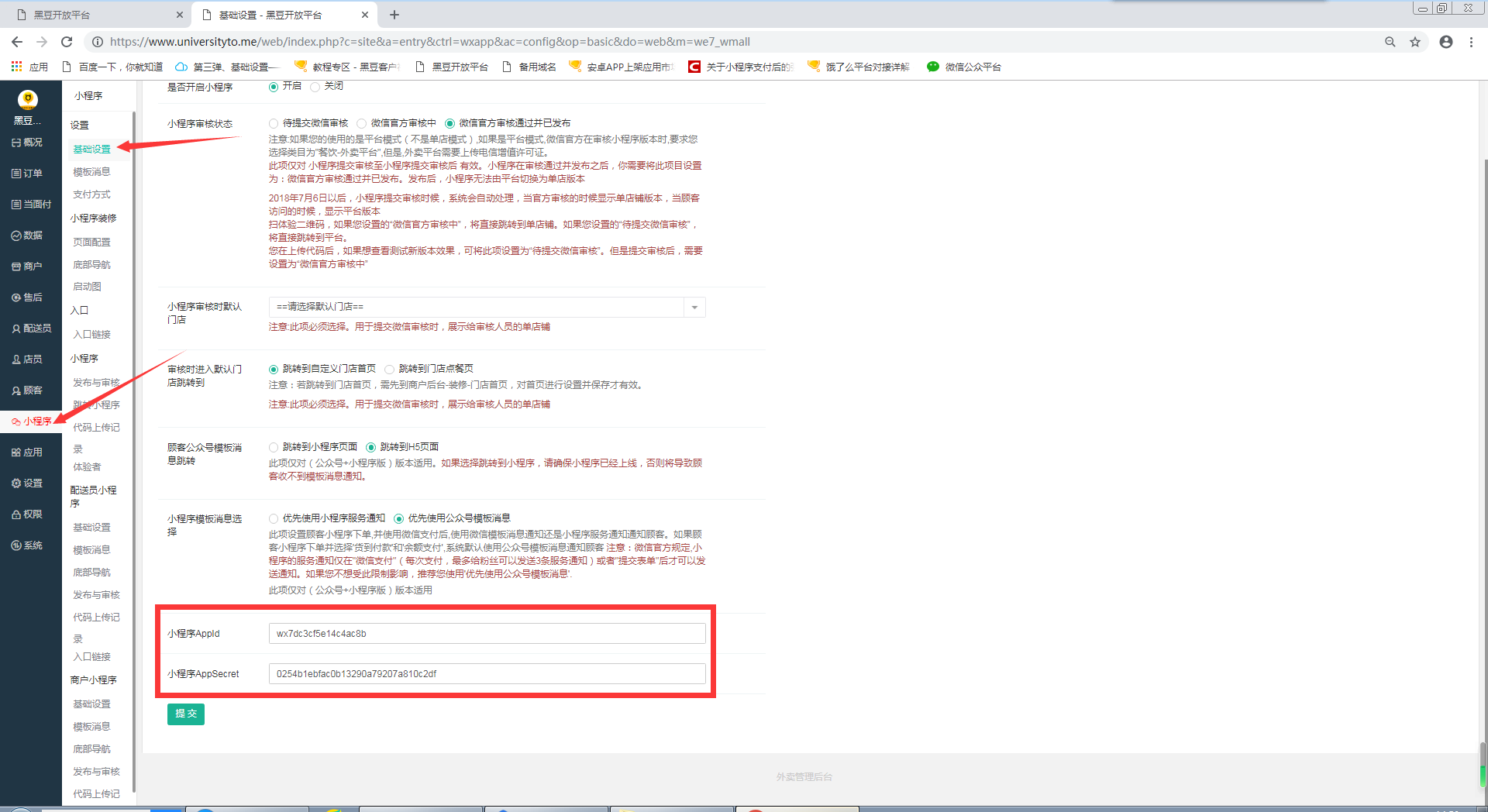Open 安卓APP上架应用市 bookmark
Viewport: 1488px width, 812px height.
pos(622,67)
